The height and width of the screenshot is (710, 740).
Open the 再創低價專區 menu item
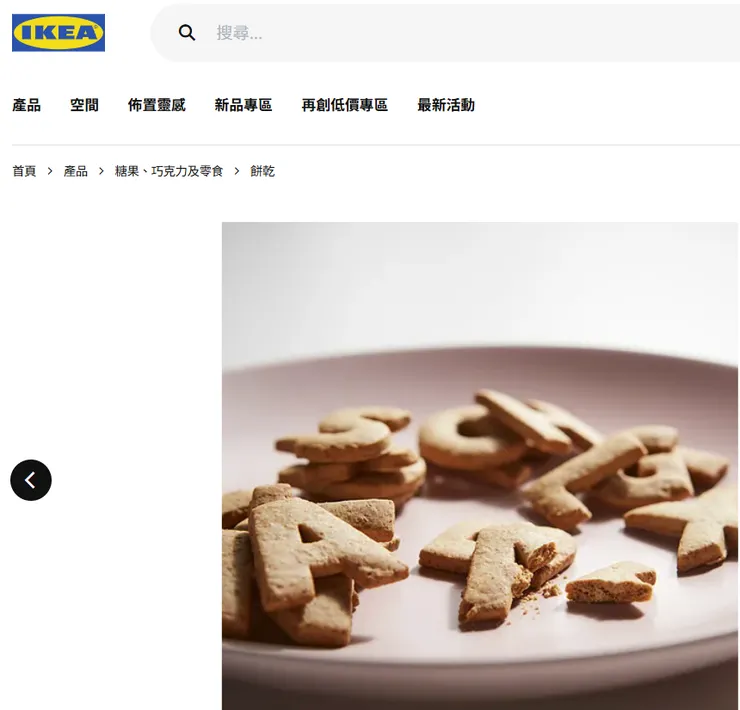(x=345, y=105)
